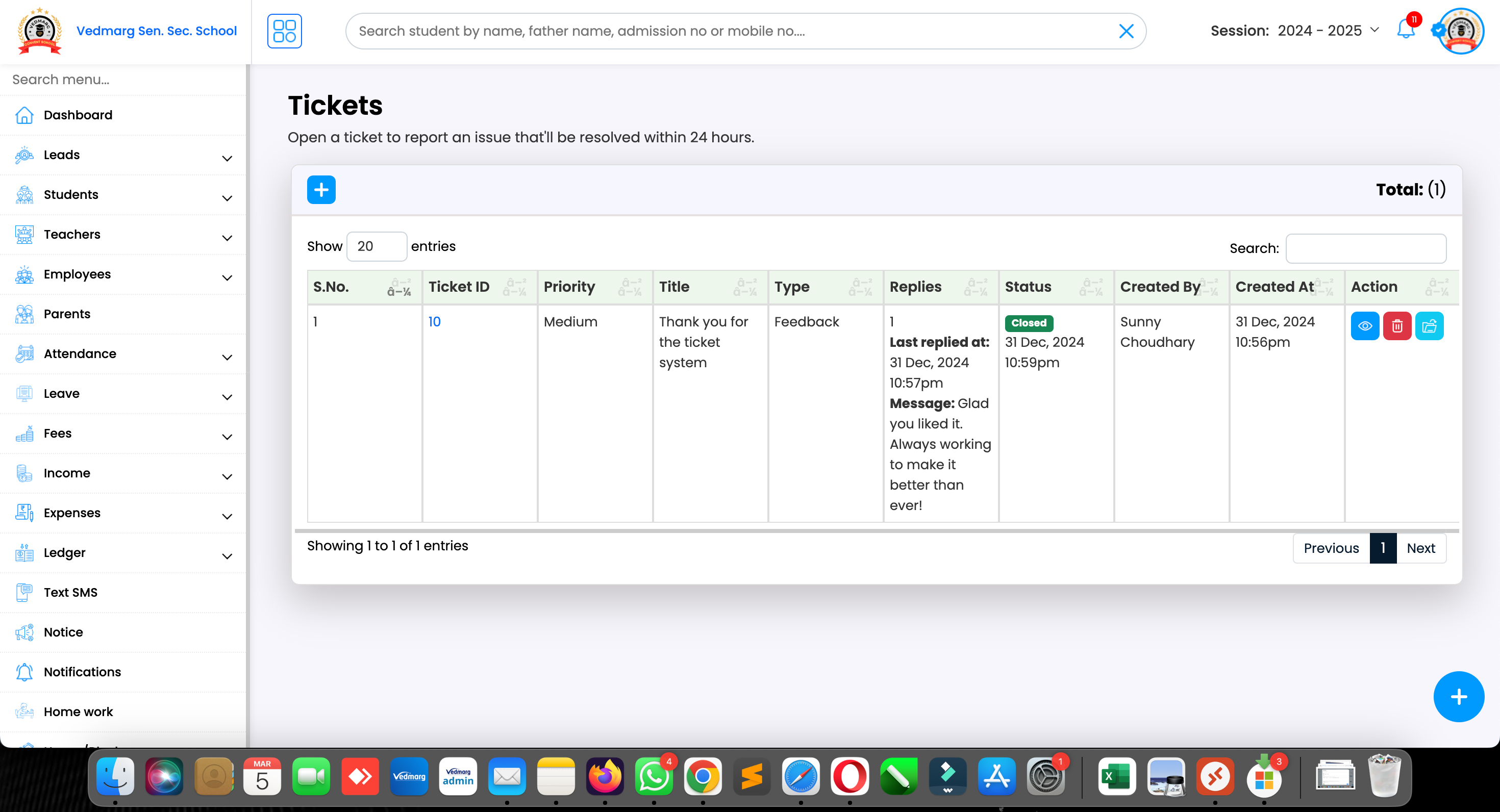Click the apps grid icon beside logo
The image size is (1500, 812).
click(x=284, y=31)
